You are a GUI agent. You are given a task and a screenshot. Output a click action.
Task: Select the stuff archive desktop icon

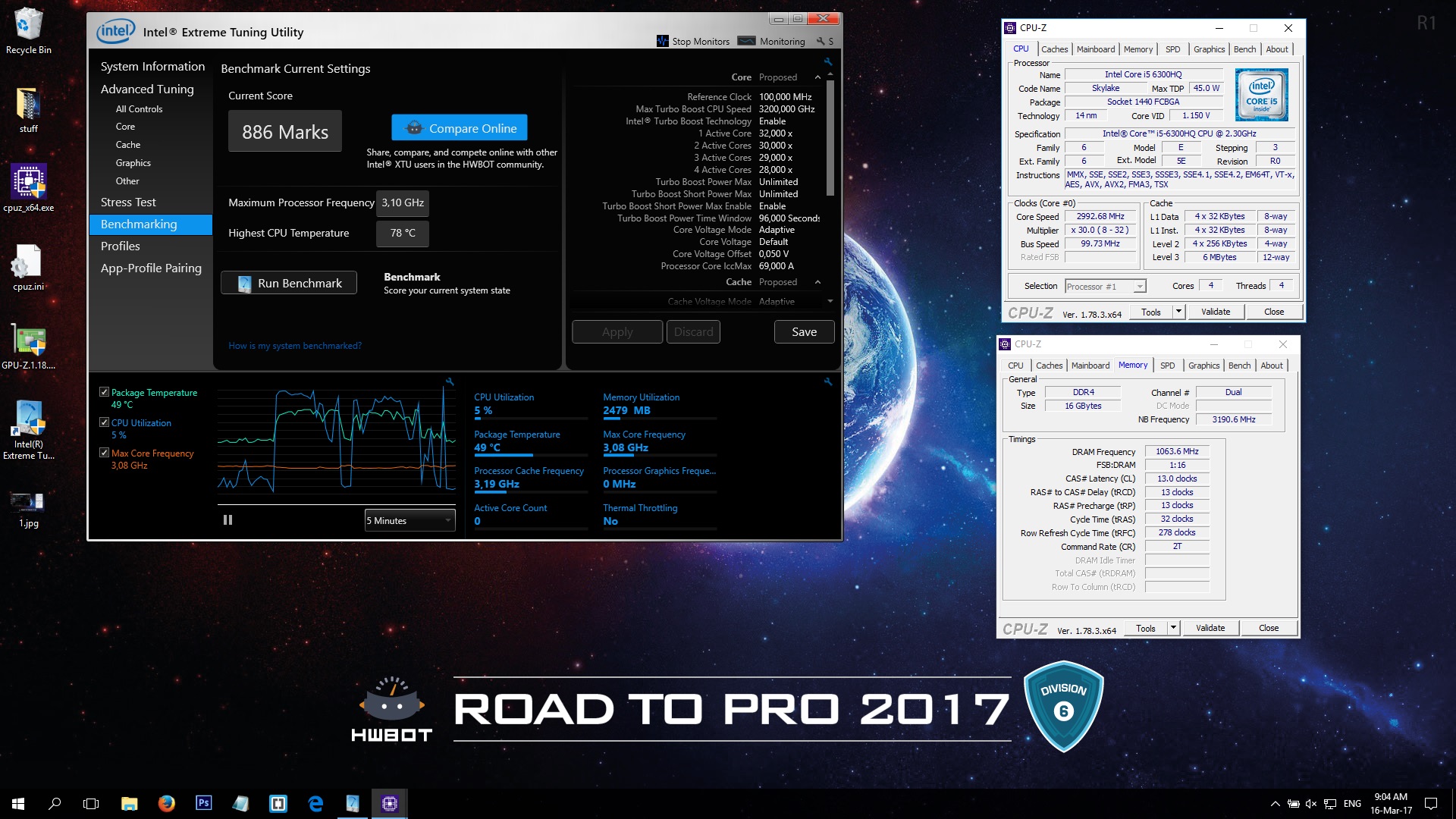point(28,110)
